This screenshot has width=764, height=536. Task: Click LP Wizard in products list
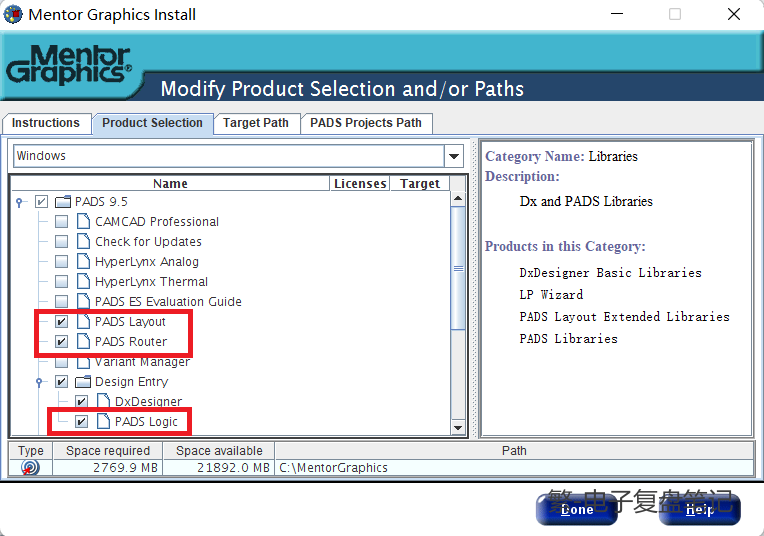click(551, 295)
